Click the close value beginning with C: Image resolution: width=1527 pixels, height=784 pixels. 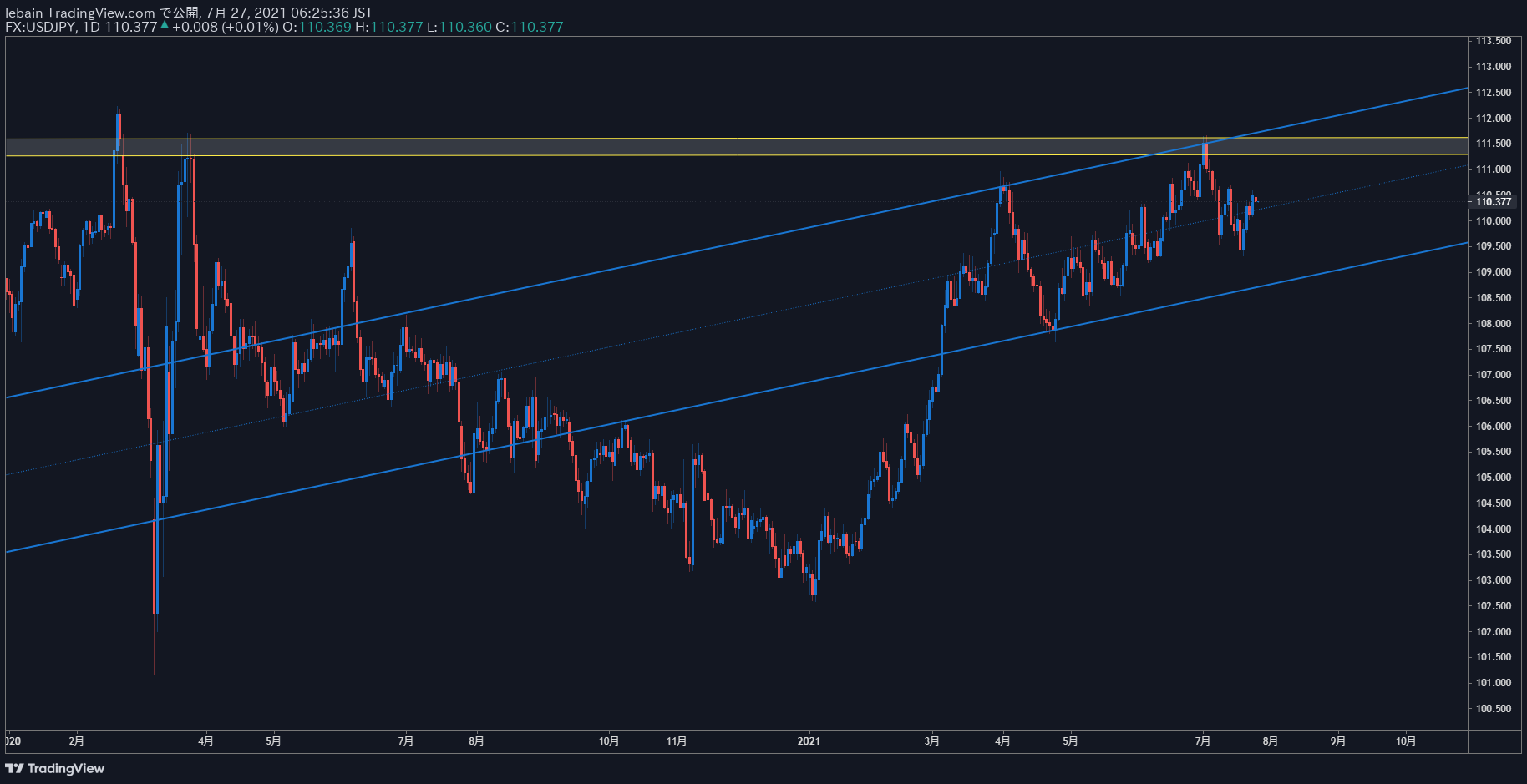[x=530, y=27]
